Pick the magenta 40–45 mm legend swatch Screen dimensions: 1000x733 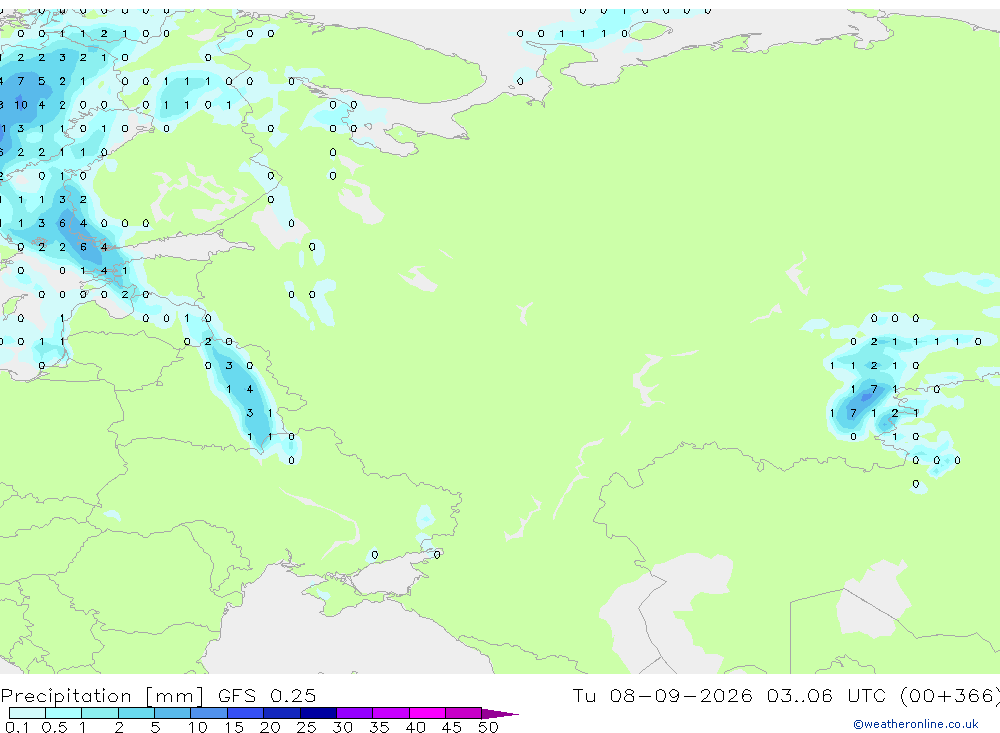click(x=427, y=713)
